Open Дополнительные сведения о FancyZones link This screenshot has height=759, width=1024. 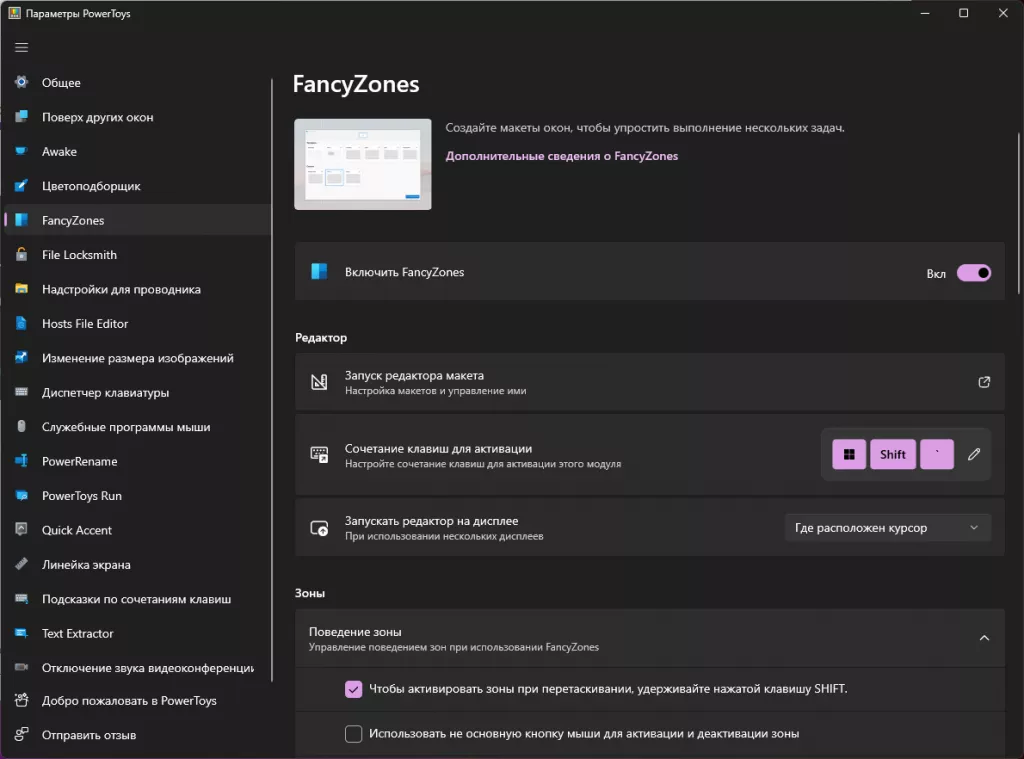[561, 156]
